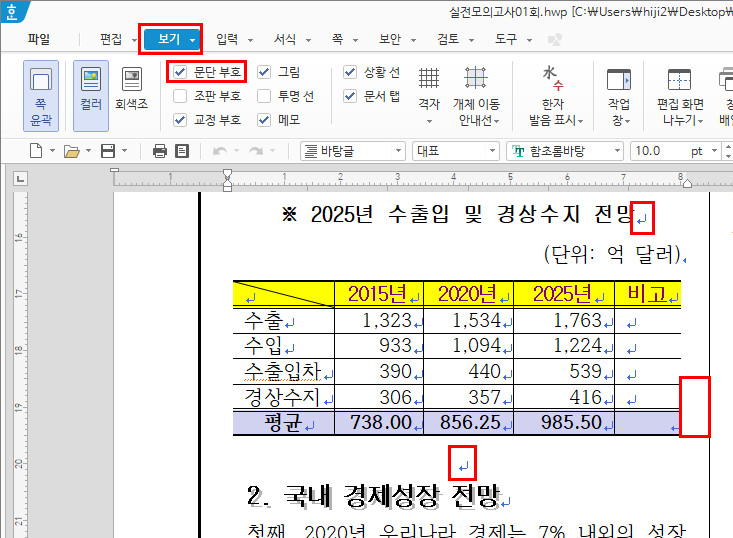Click the print icon
Screen dimensions: 733x538
coord(159,151)
